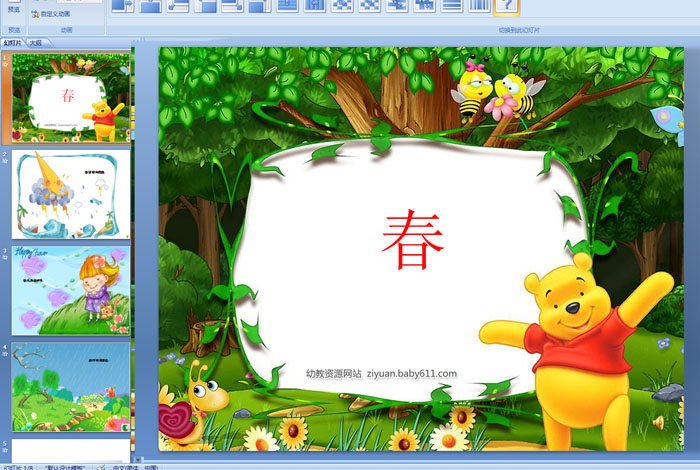Screen dimensions: 700x470
Task: Apply the vertical blinds transition
Action: pyautogui.click(x=479, y=5)
